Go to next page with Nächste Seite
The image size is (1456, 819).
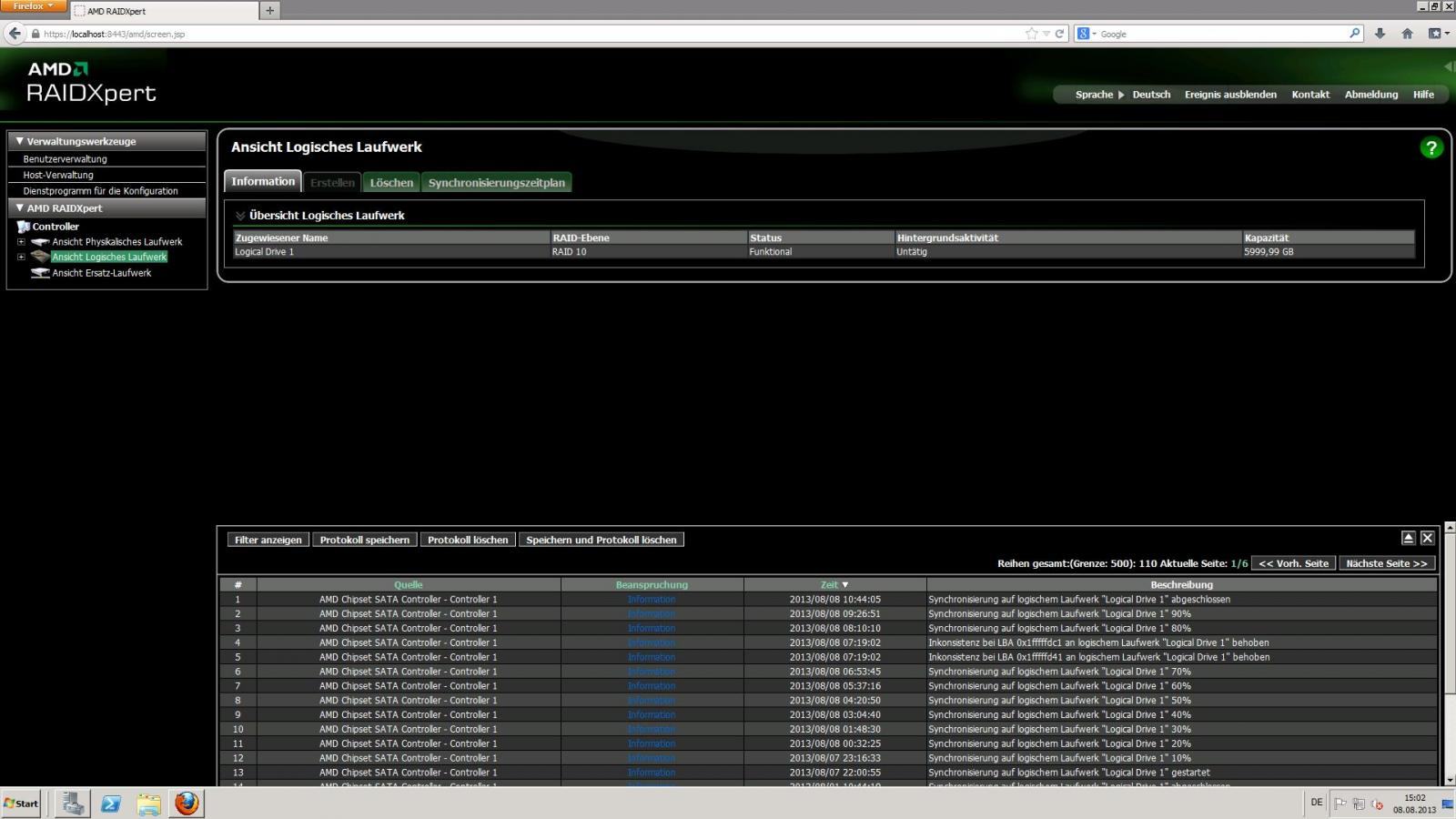[1387, 563]
